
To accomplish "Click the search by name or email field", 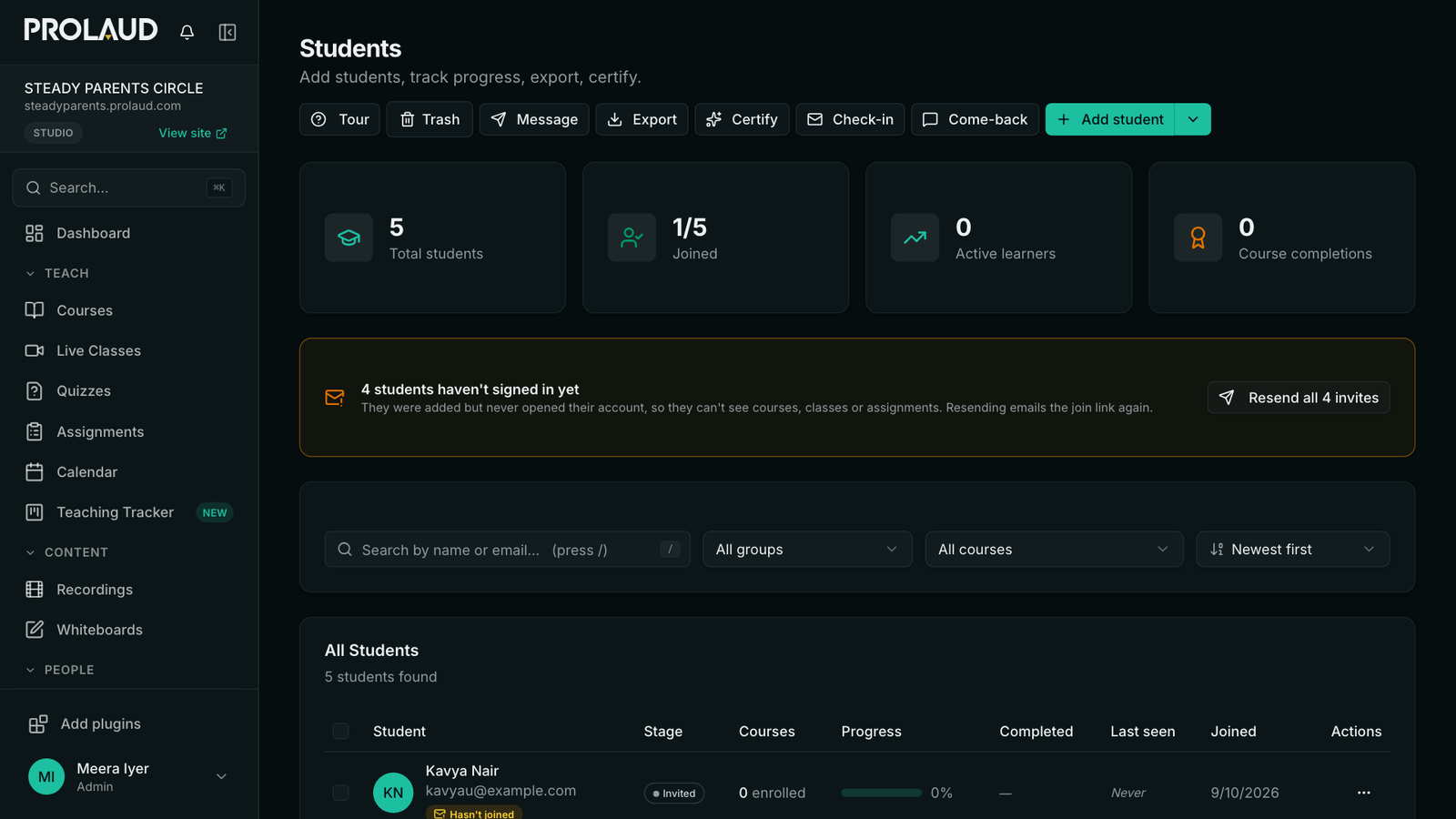I will (x=508, y=550).
